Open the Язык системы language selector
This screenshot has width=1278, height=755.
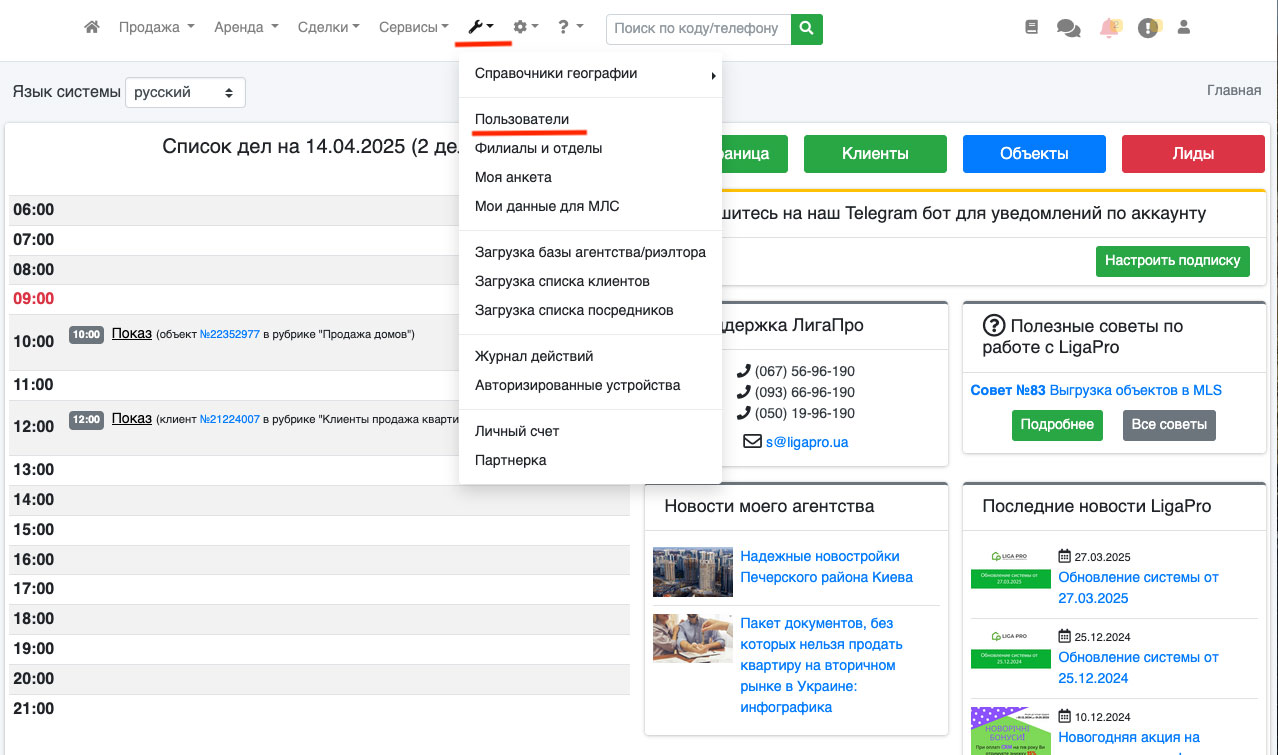185,92
